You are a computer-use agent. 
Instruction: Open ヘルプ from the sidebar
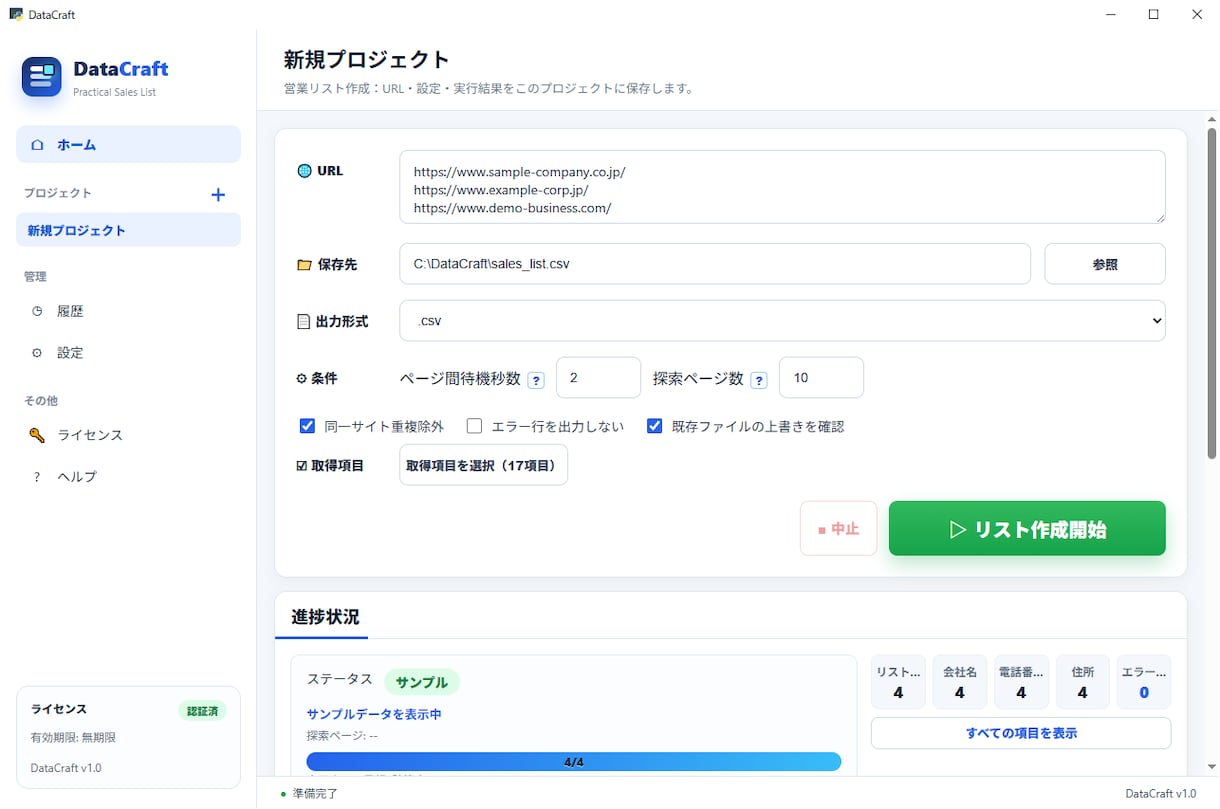point(128,477)
